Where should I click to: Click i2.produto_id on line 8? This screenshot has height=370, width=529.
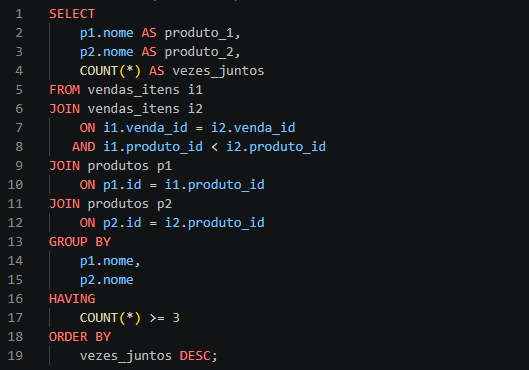(276, 147)
